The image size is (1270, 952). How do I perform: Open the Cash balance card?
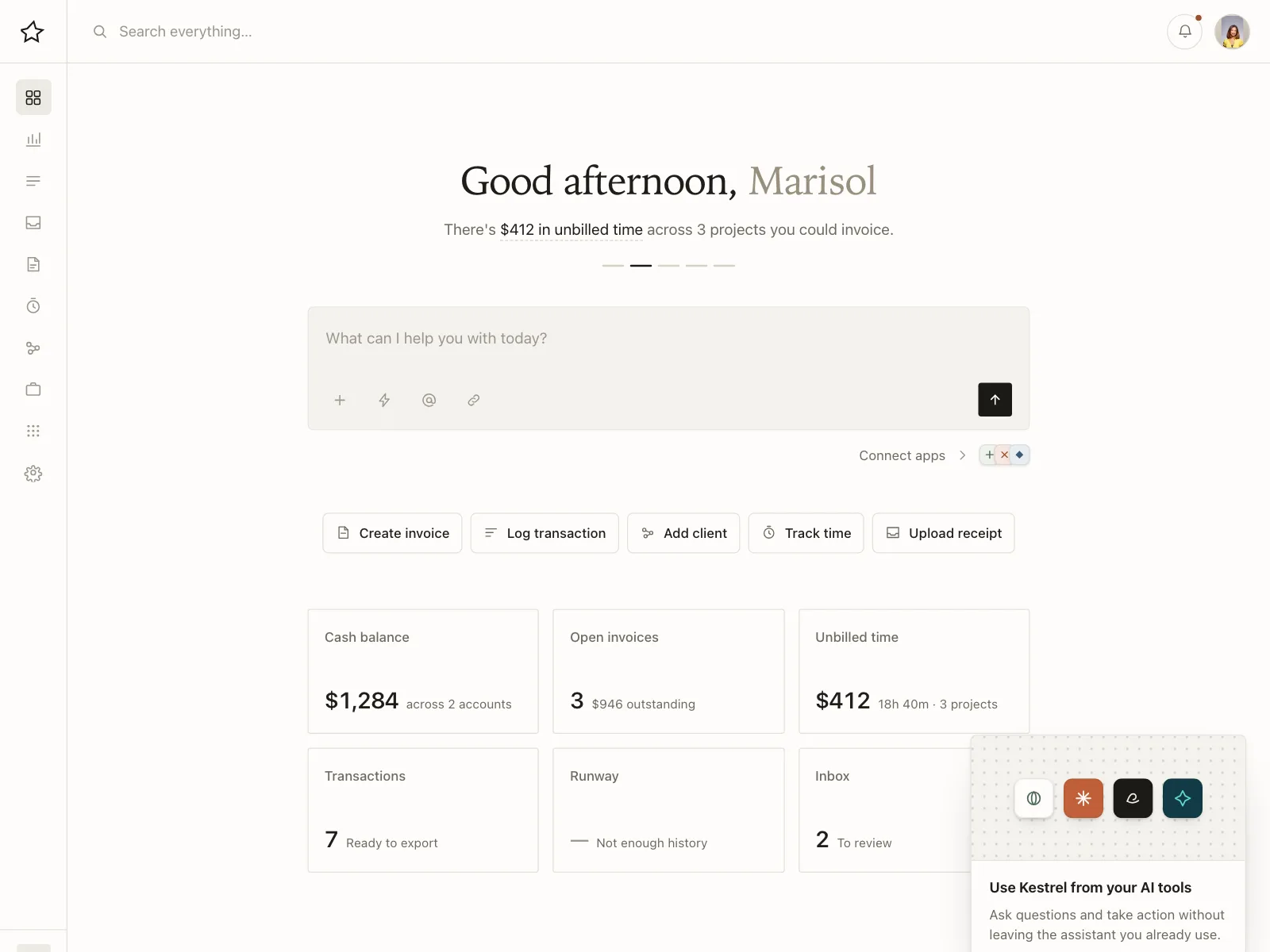423,671
